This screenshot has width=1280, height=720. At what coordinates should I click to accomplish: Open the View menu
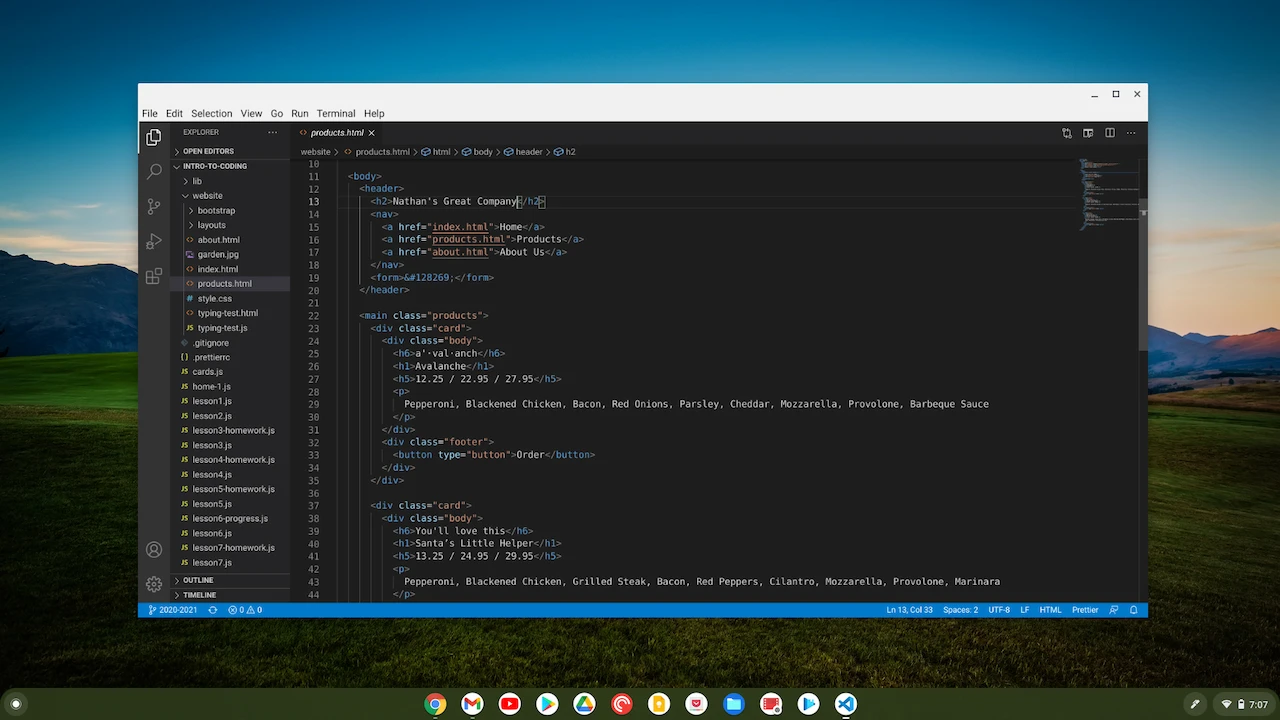(x=251, y=114)
